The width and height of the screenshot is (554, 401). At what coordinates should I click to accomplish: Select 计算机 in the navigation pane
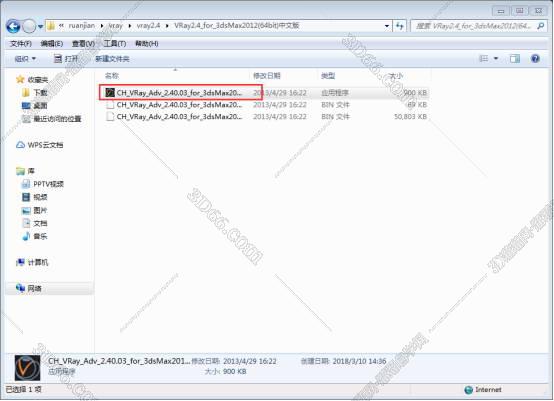tap(38, 262)
